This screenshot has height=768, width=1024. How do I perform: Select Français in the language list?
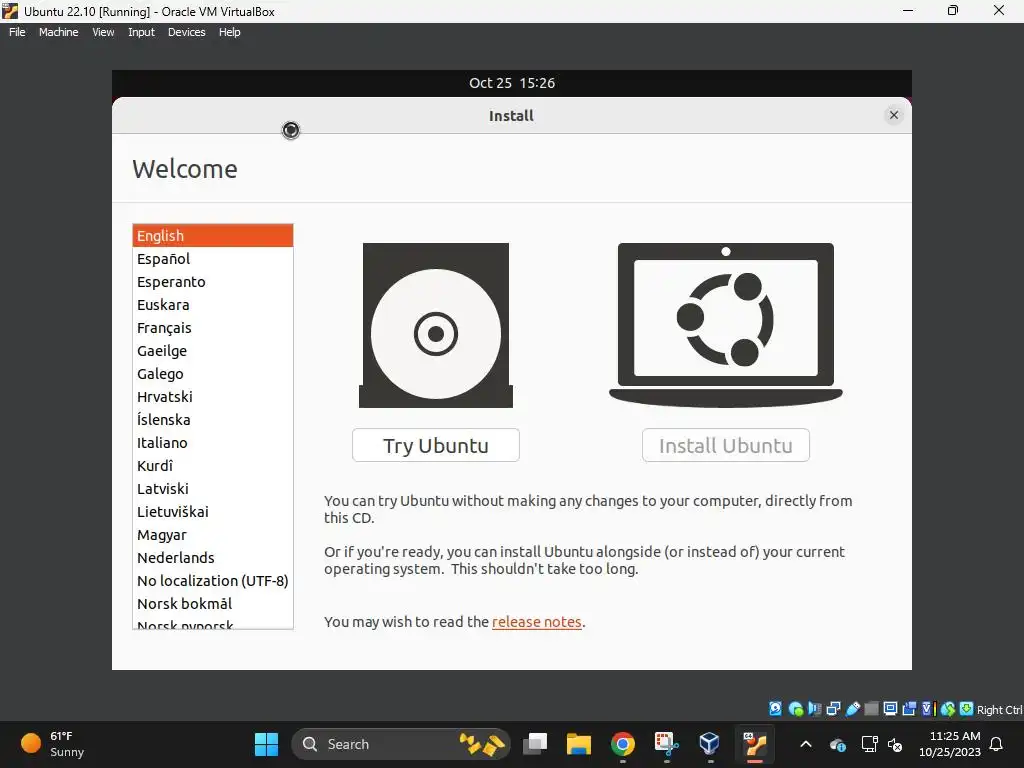coord(213,328)
